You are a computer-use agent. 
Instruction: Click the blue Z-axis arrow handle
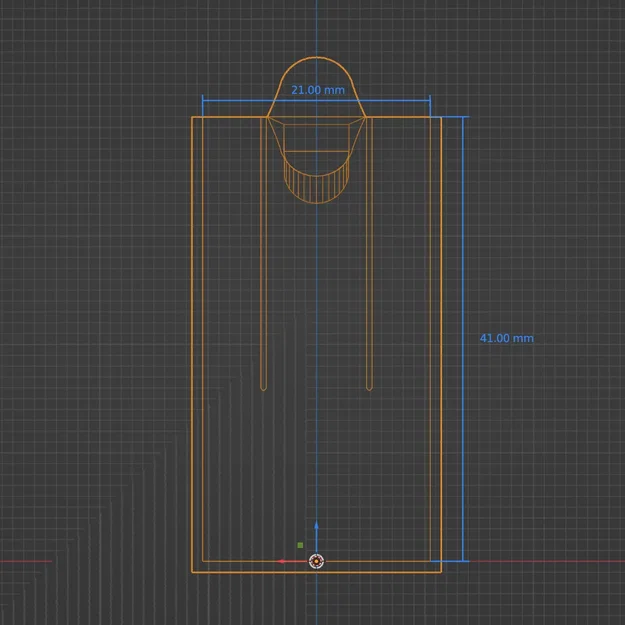coord(316,525)
